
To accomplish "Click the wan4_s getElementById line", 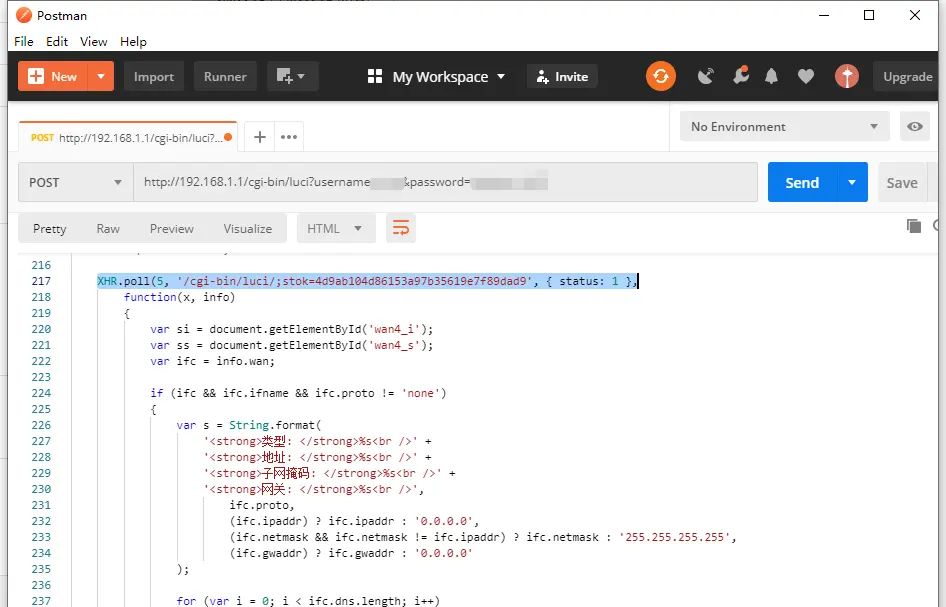I will click(x=292, y=345).
